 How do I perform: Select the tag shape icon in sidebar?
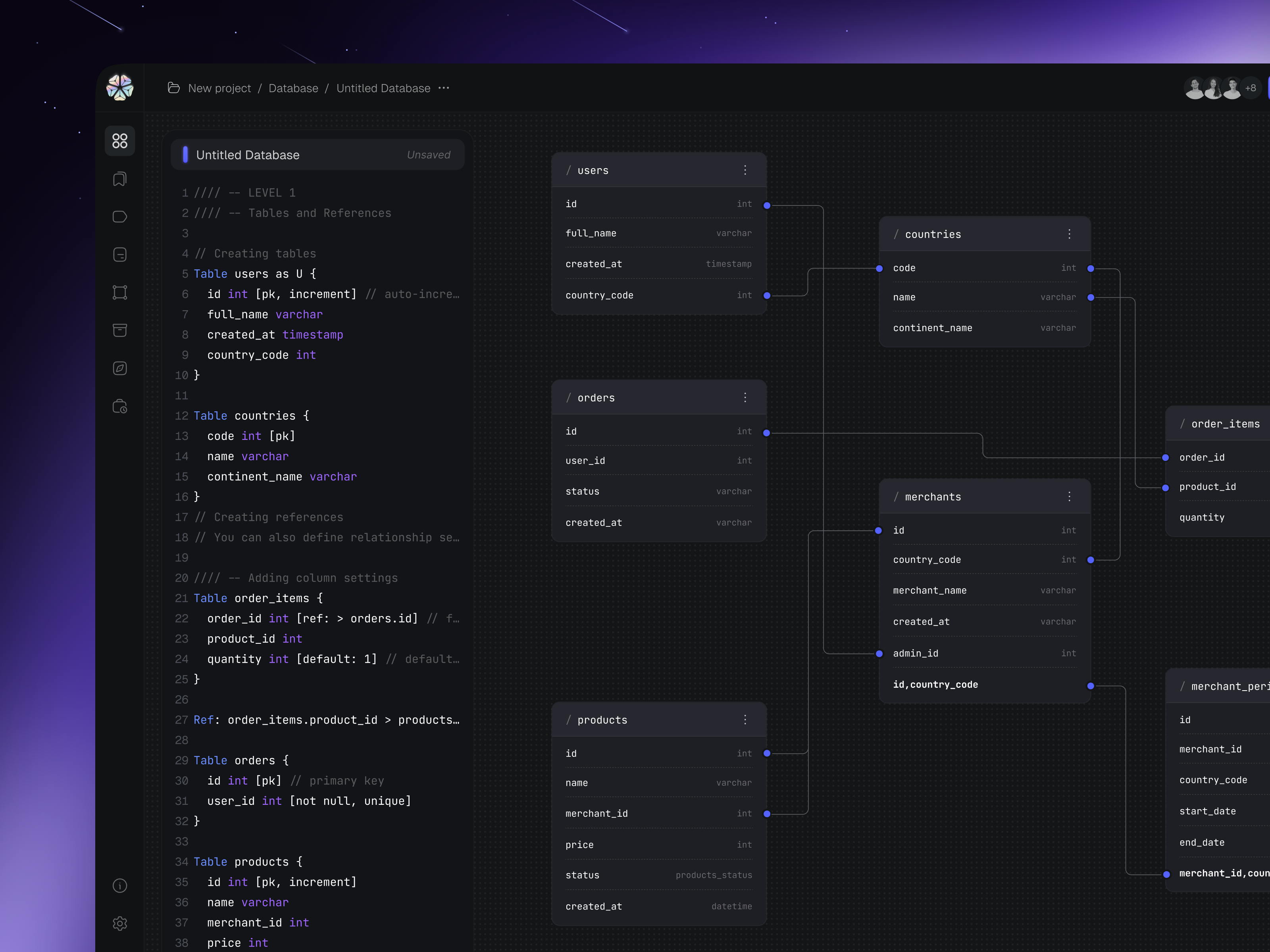pyautogui.click(x=119, y=216)
